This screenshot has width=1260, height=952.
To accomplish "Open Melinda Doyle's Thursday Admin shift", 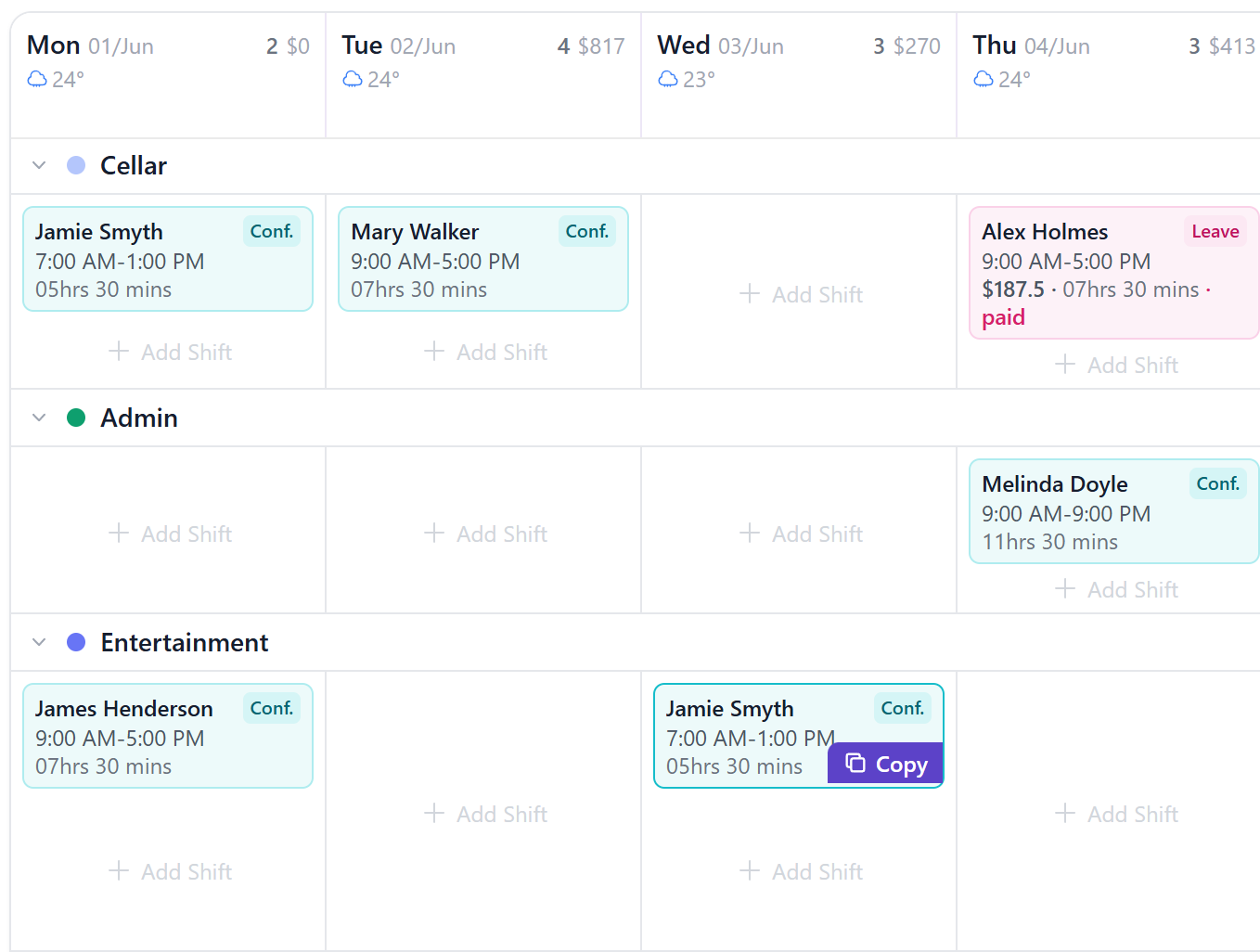I will [x=1114, y=511].
